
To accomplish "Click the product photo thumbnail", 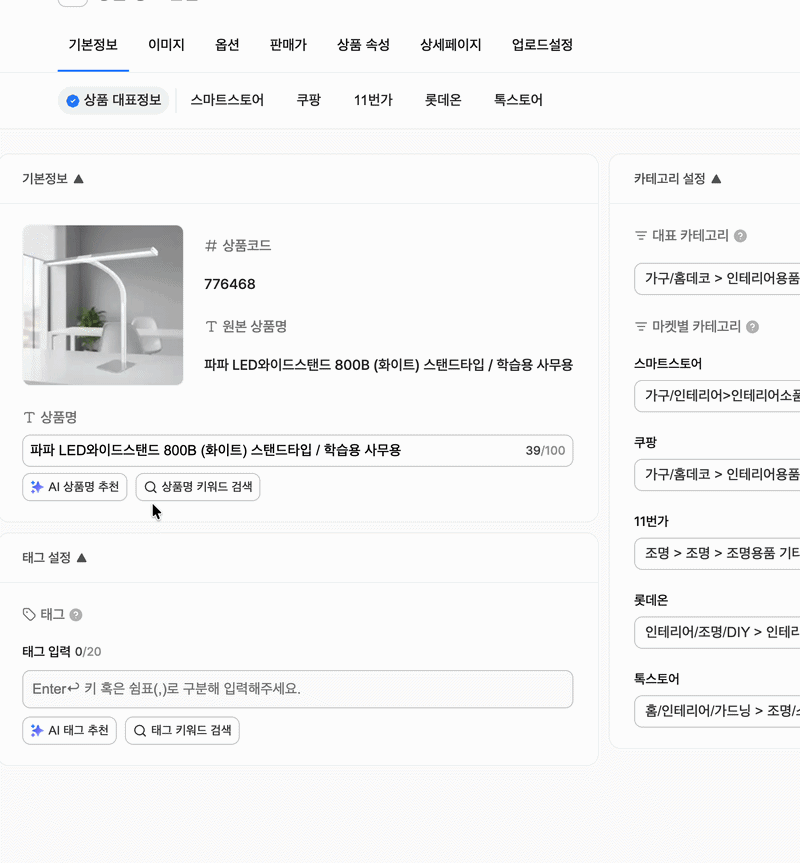I will 103,305.
